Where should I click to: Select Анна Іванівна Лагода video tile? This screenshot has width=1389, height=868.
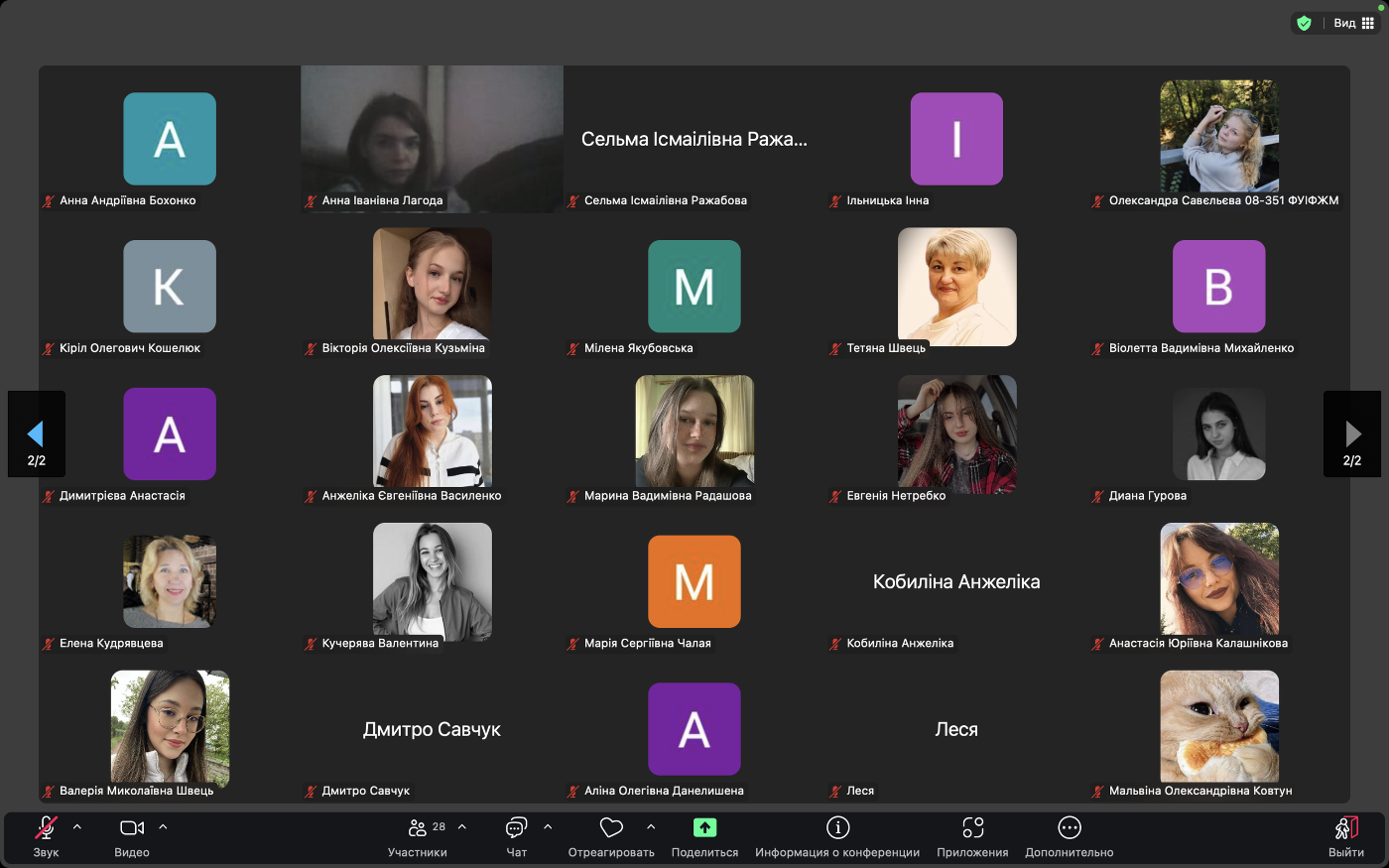[x=433, y=140]
